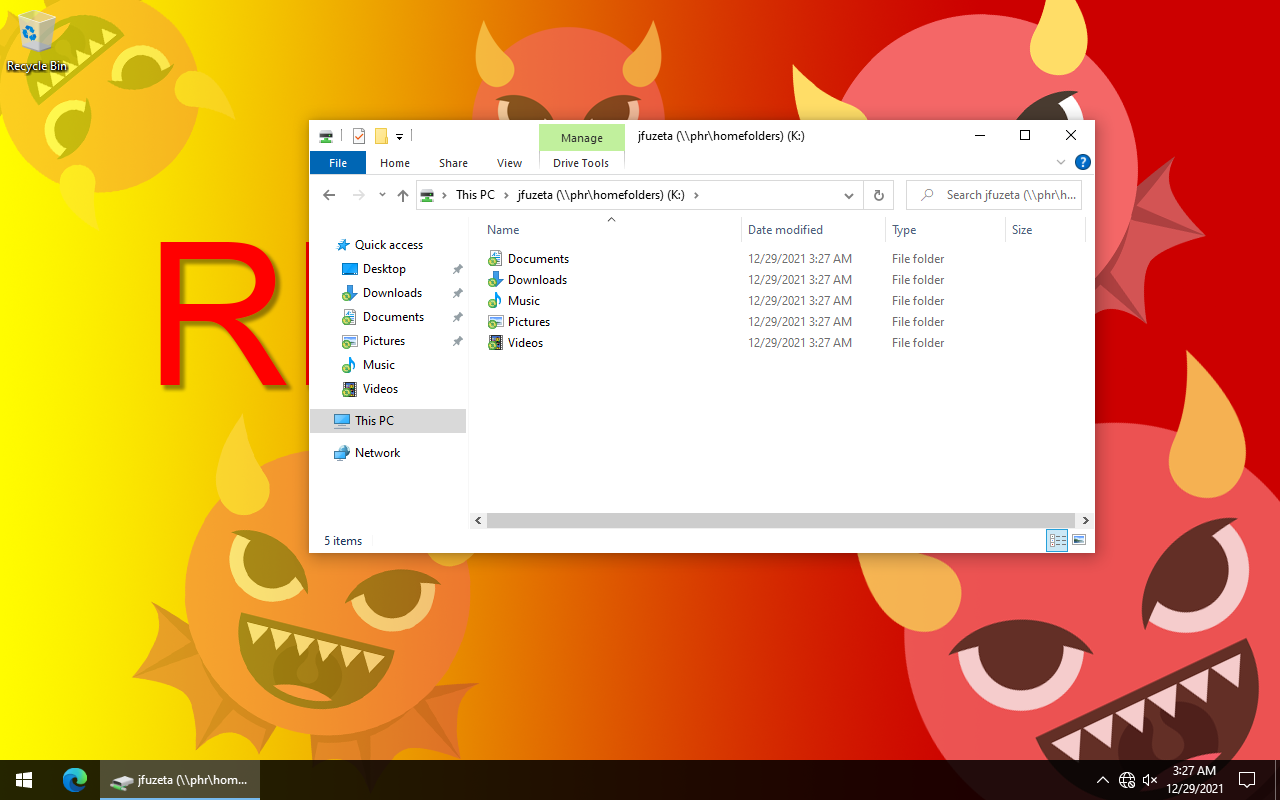Go up one level with the Up arrow
Image resolution: width=1280 pixels, height=800 pixels.
click(403, 195)
